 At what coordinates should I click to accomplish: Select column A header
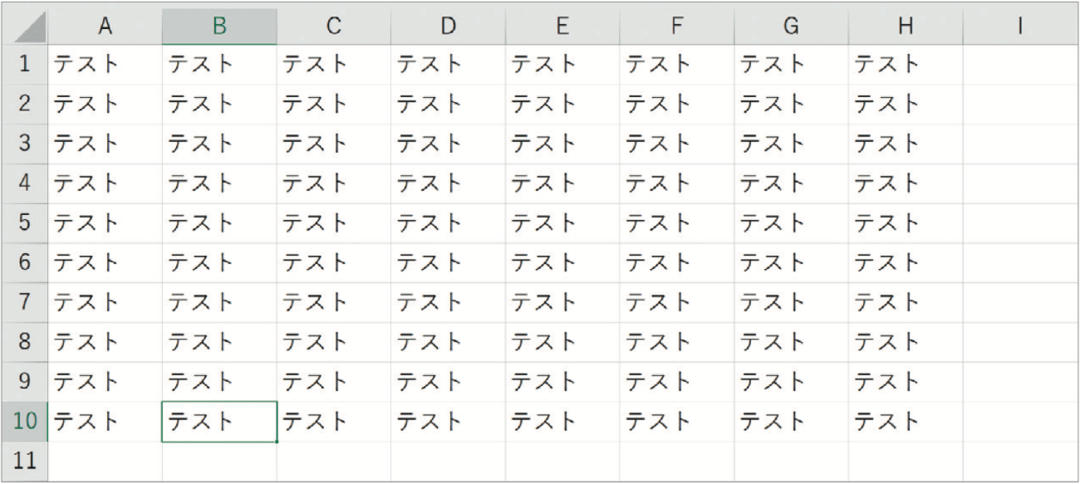pyautogui.click(x=105, y=26)
